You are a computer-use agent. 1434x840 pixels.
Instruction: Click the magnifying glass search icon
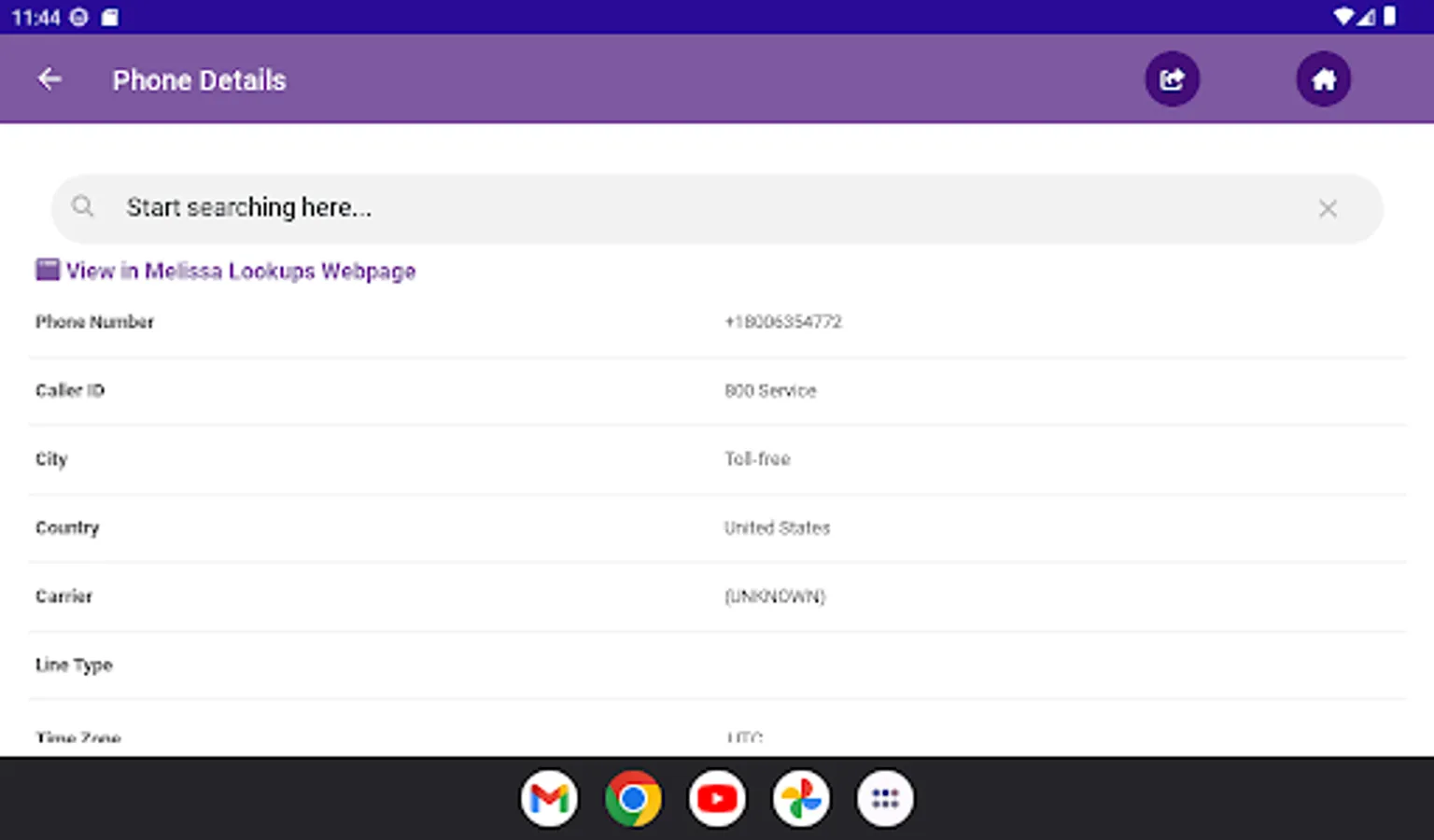tap(82, 207)
